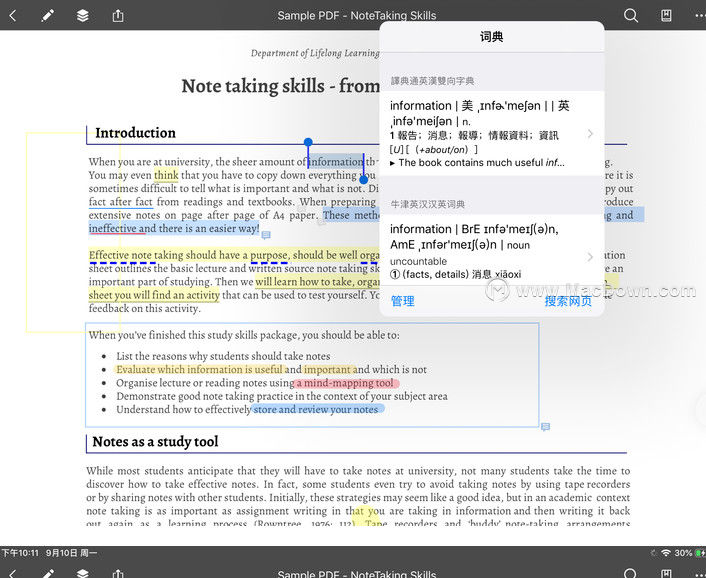Click the 'Notes as a study tool' heading
Image resolution: width=706 pixels, height=578 pixels.
pos(155,442)
